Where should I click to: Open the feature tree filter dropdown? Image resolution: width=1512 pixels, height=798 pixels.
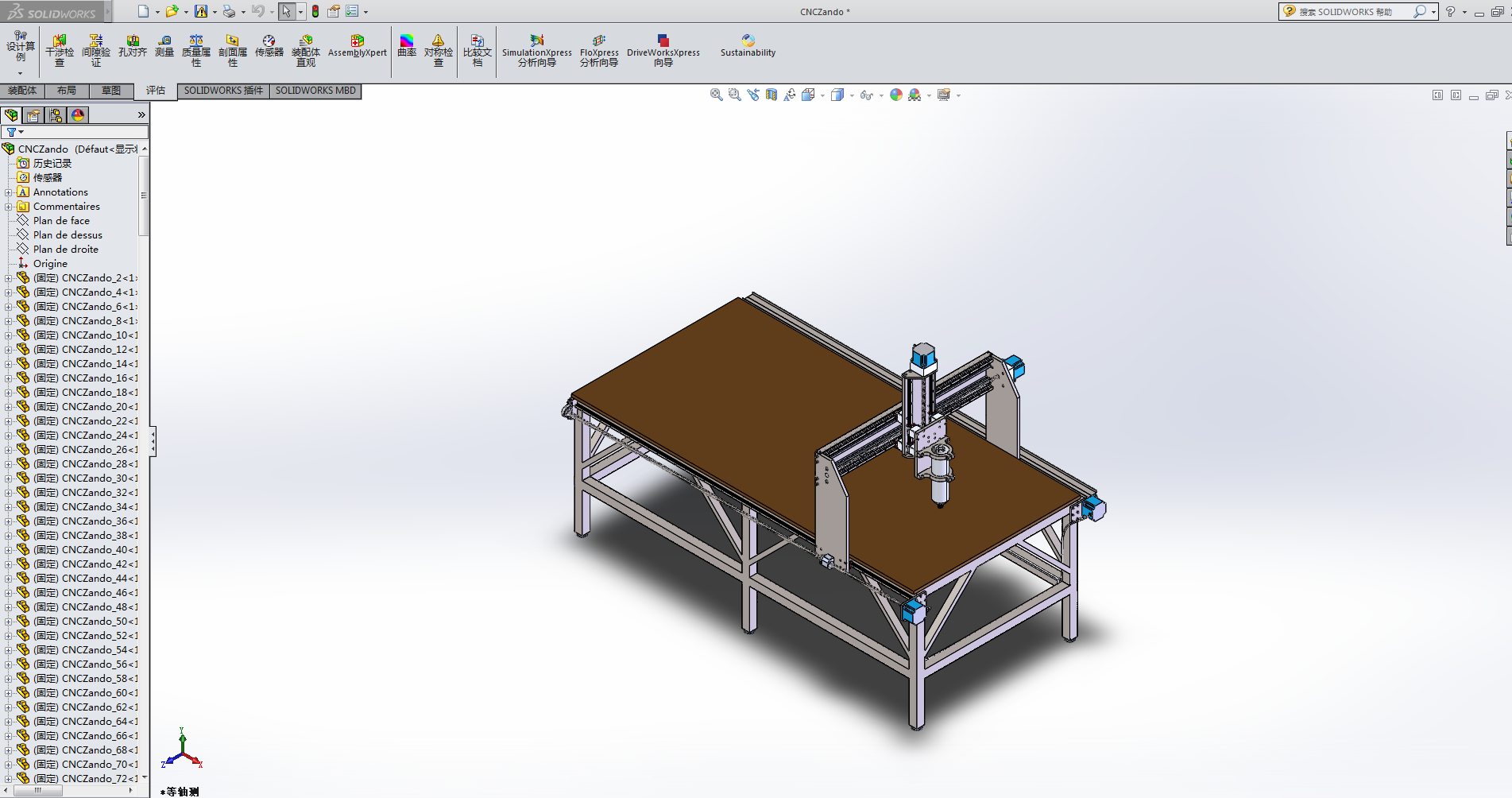[x=14, y=132]
